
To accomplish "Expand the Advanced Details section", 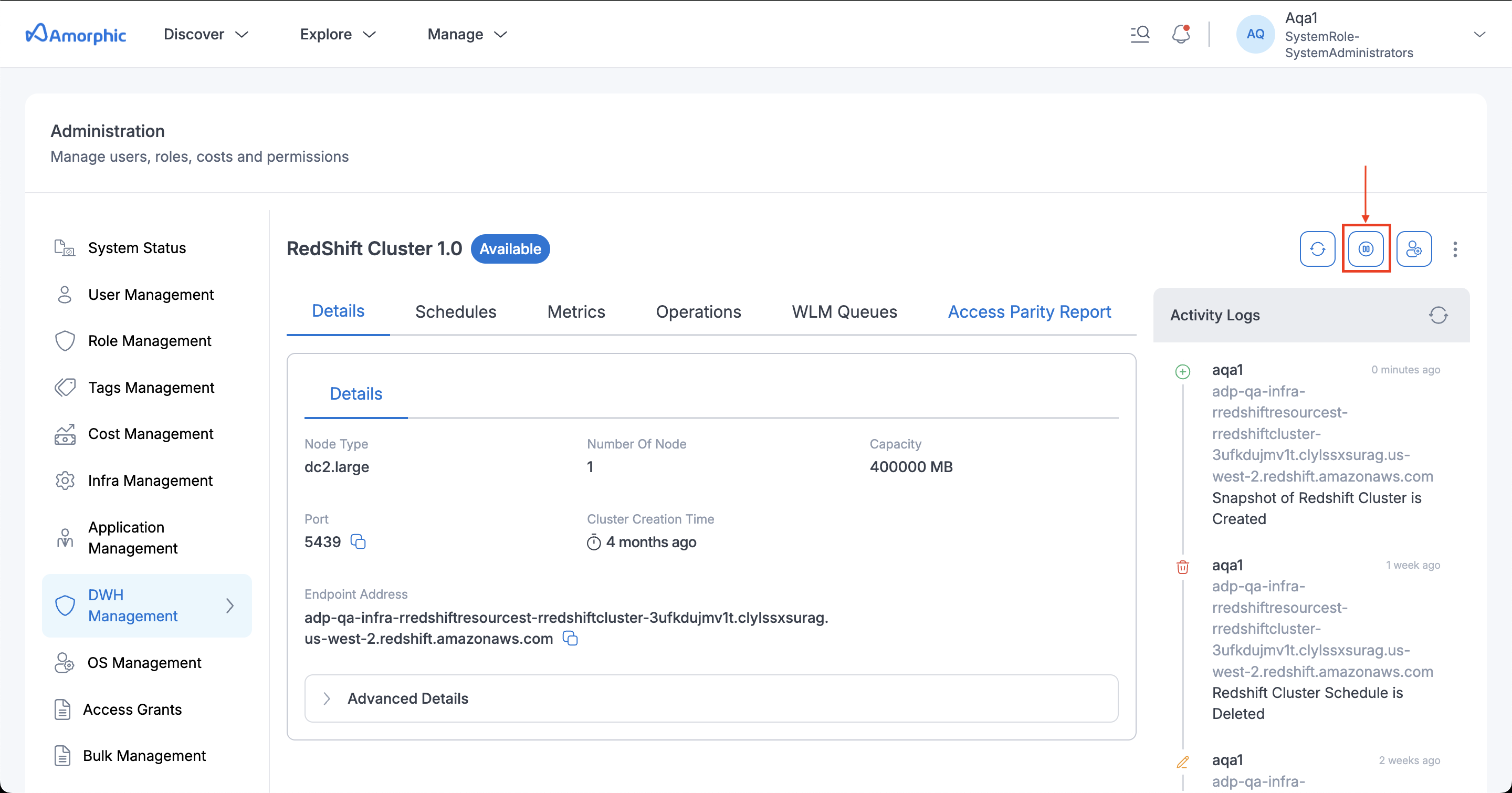I will click(x=711, y=698).
